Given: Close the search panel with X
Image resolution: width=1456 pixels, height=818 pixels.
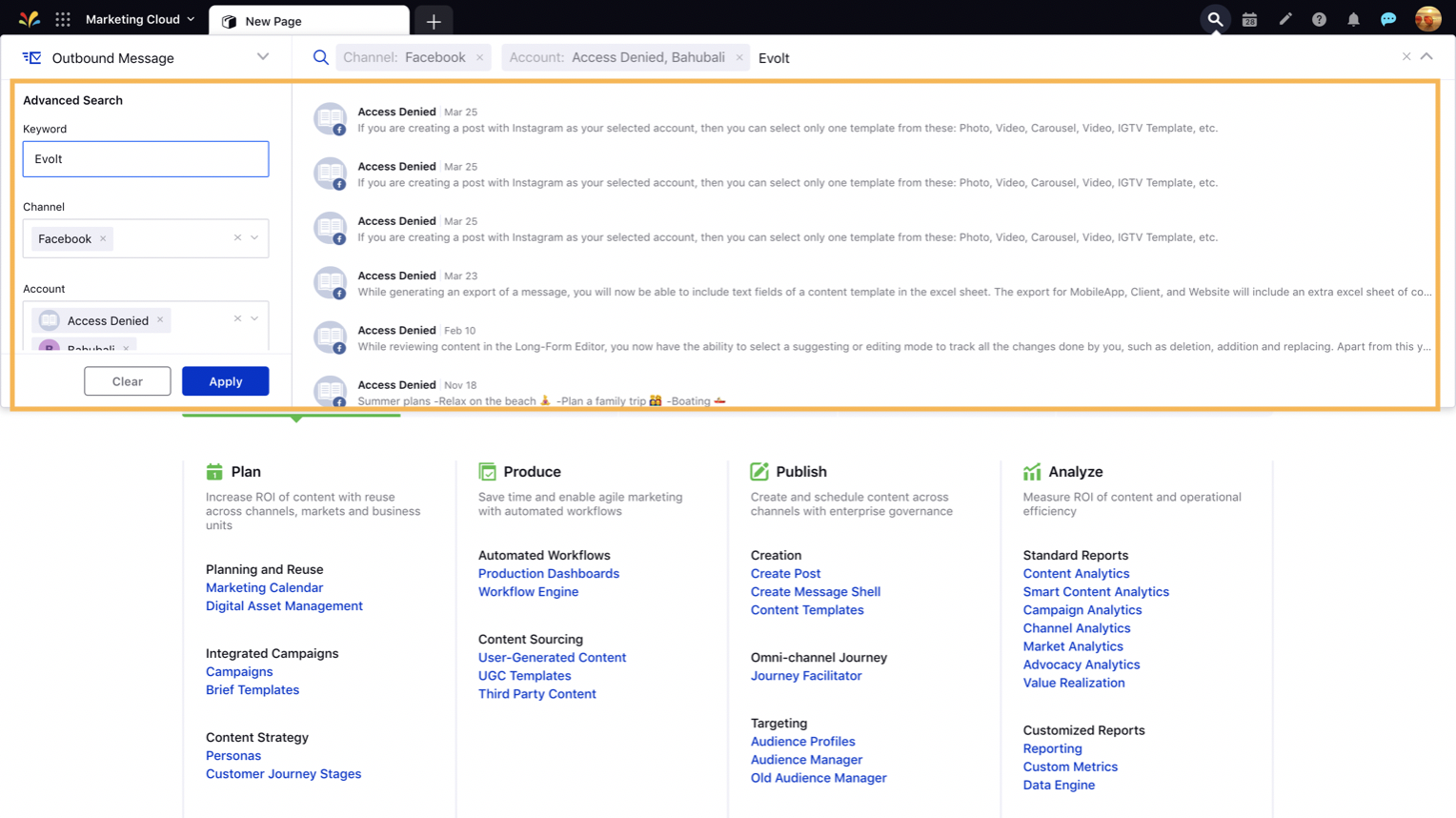Looking at the screenshot, I should (x=1406, y=57).
